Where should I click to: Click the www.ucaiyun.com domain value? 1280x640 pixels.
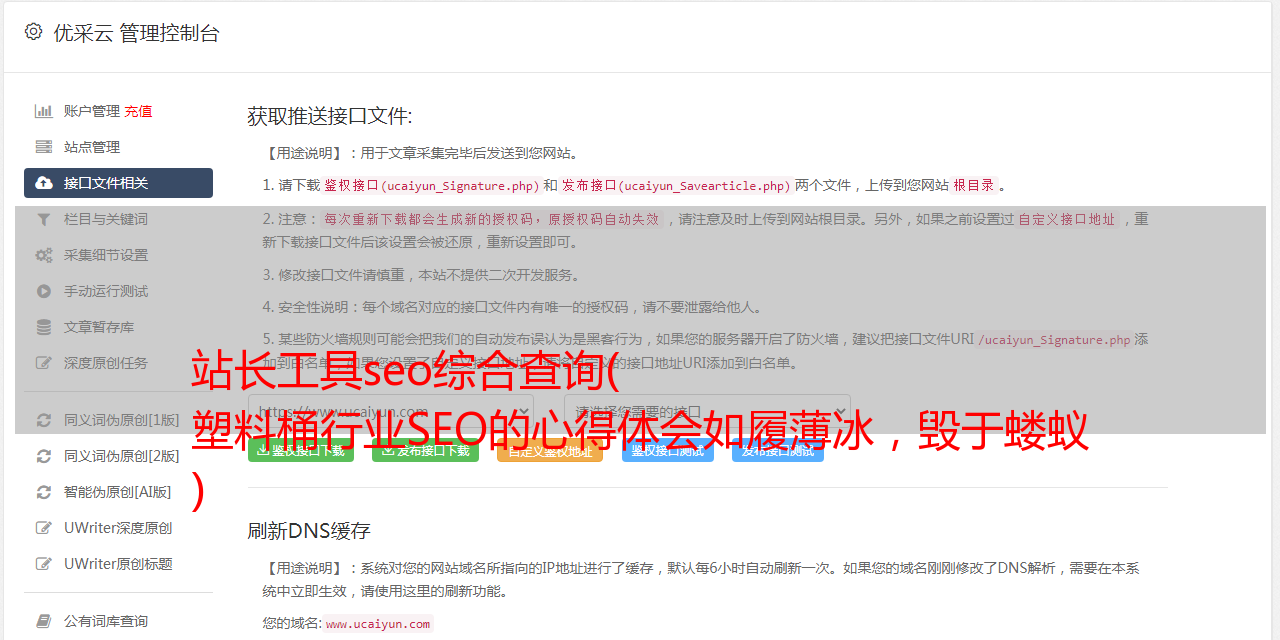tap(378, 623)
